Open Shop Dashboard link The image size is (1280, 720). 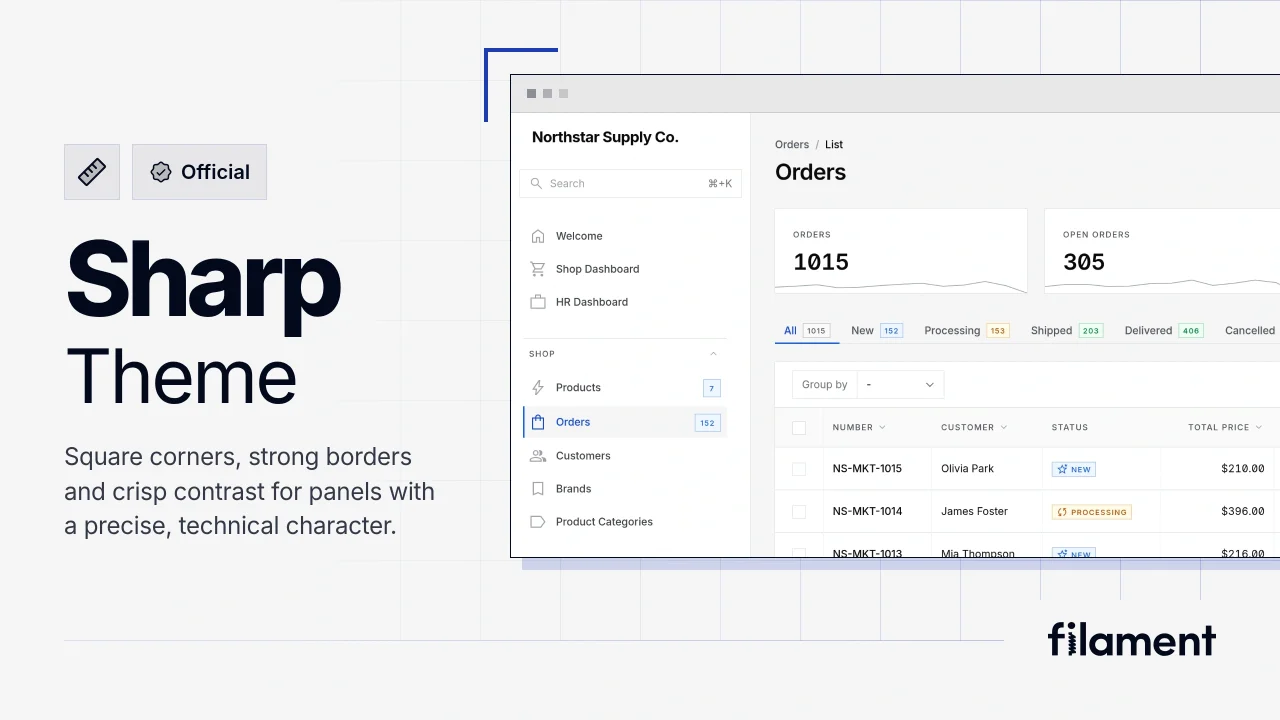click(x=597, y=269)
